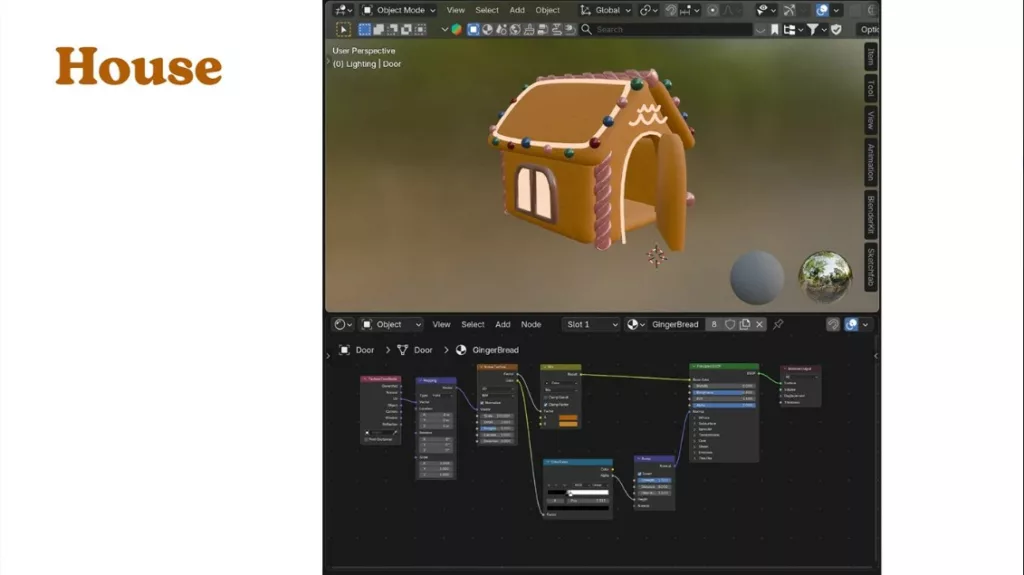Toggle fake user shield for GingerBread

coord(730,324)
